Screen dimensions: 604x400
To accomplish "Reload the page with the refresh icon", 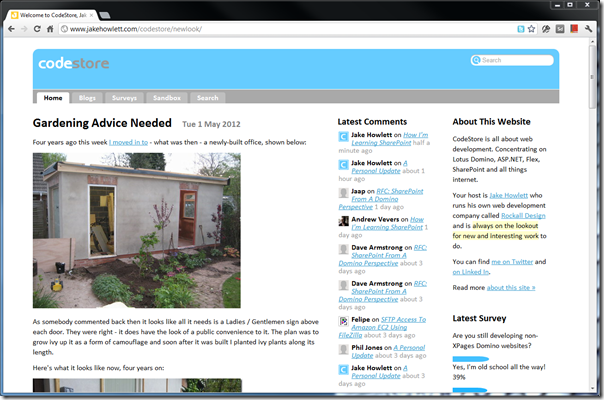I will pos(37,29).
